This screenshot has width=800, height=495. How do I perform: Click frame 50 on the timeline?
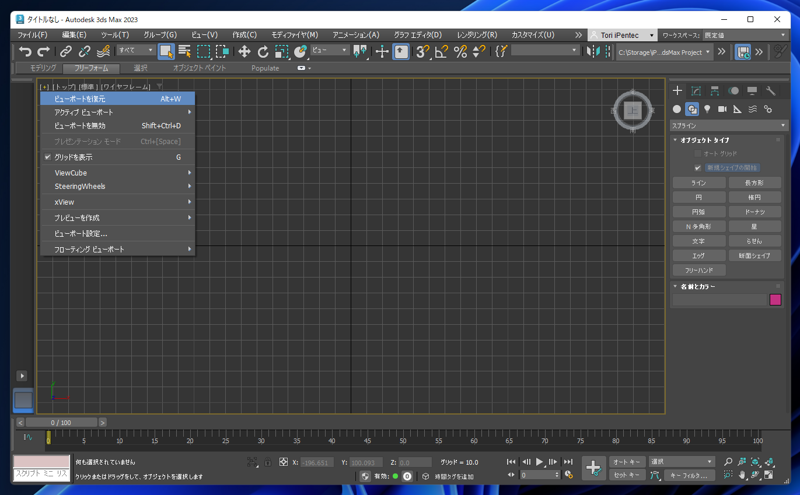(403, 438)
